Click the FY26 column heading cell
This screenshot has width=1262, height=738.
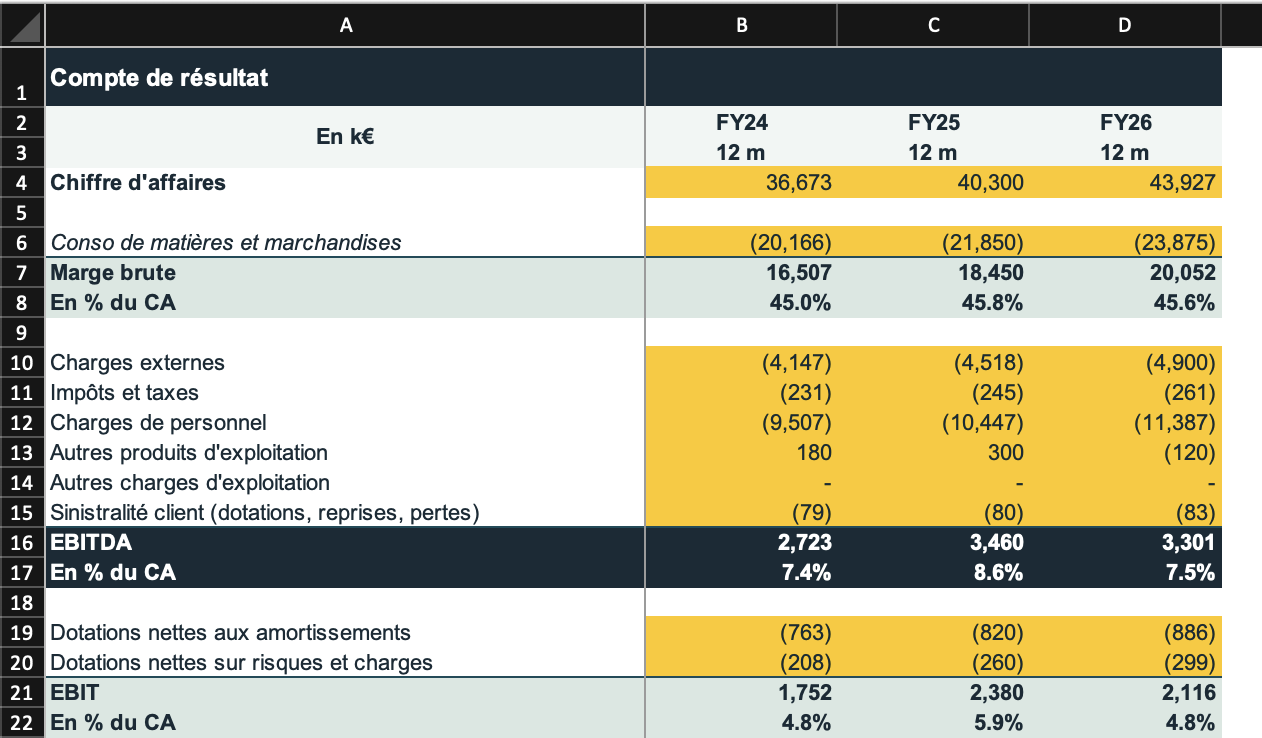[x=1125, y=123]
